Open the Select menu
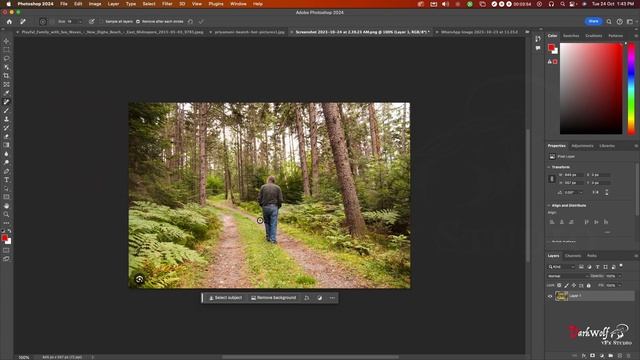Image resolution: width=640 pixels, height=360 pixels. pos(149,4)
